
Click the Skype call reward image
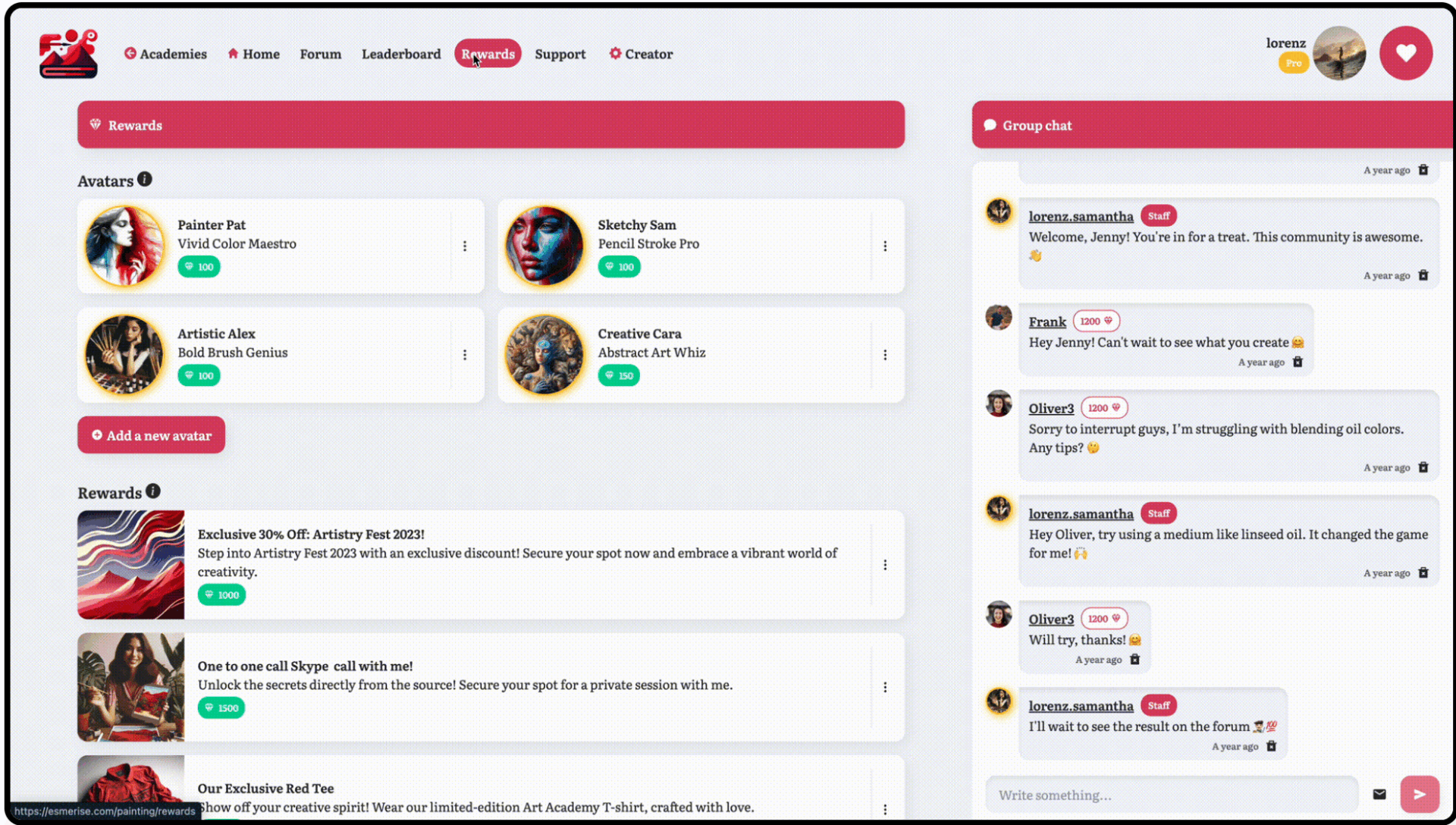(x=130, y=687)
